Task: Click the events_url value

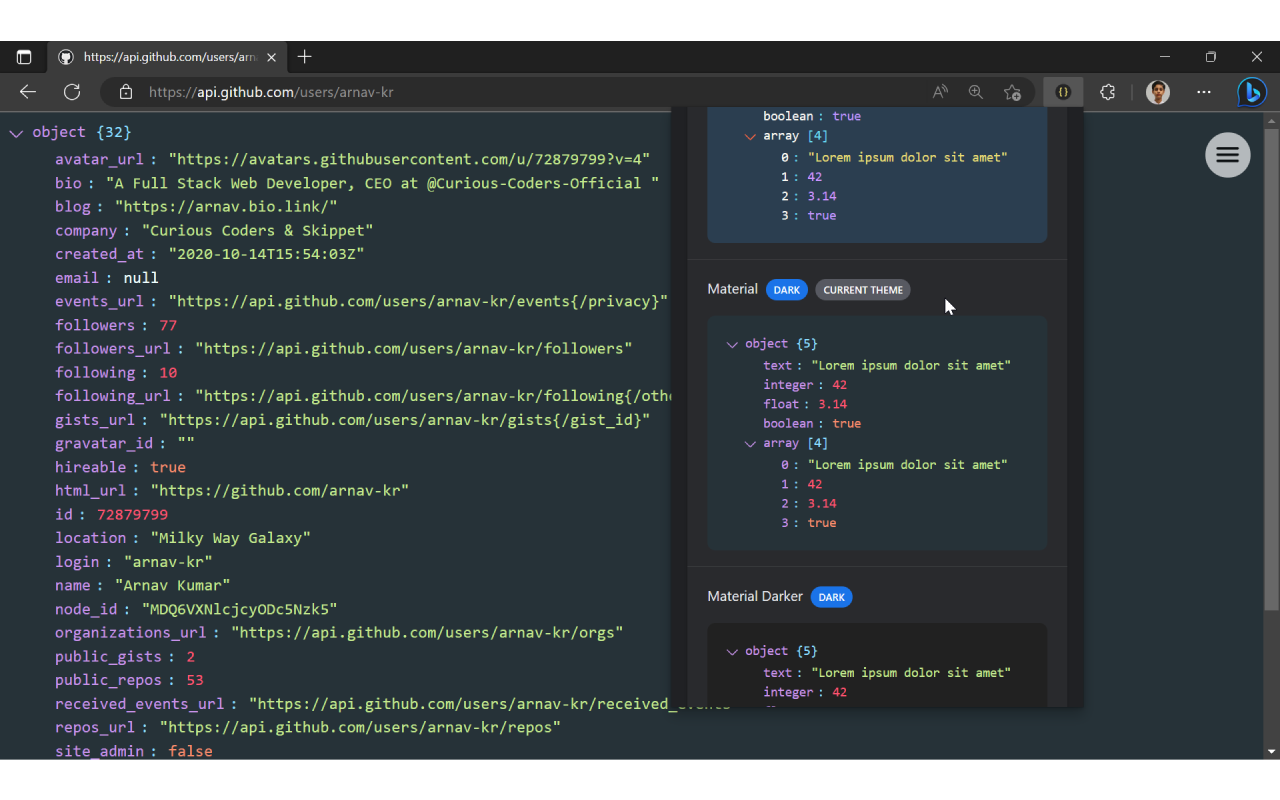Action: coord(418,302)
